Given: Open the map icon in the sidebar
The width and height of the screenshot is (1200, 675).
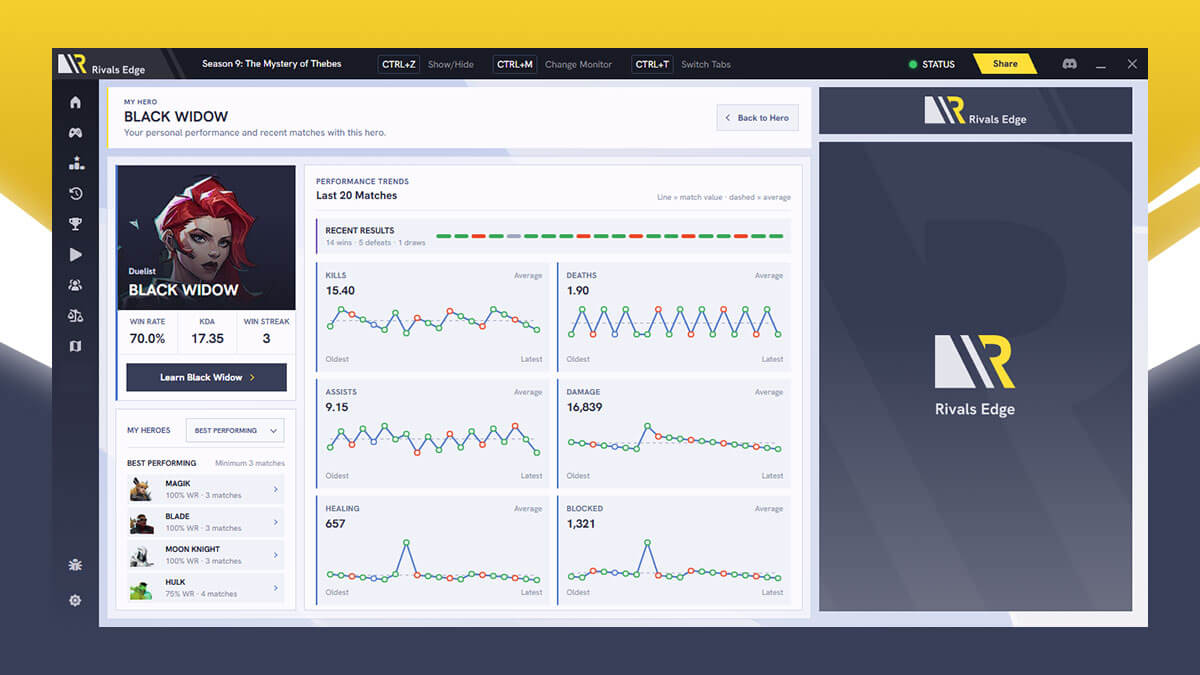Looking at the screenshot, I should (x=75, y=346).
